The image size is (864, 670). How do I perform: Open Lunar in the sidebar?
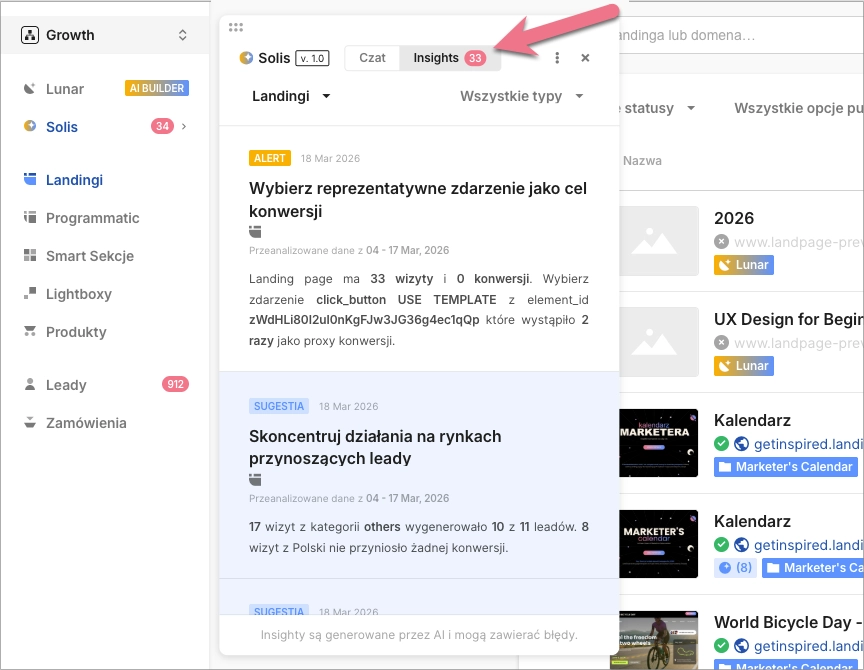(64, 89)
